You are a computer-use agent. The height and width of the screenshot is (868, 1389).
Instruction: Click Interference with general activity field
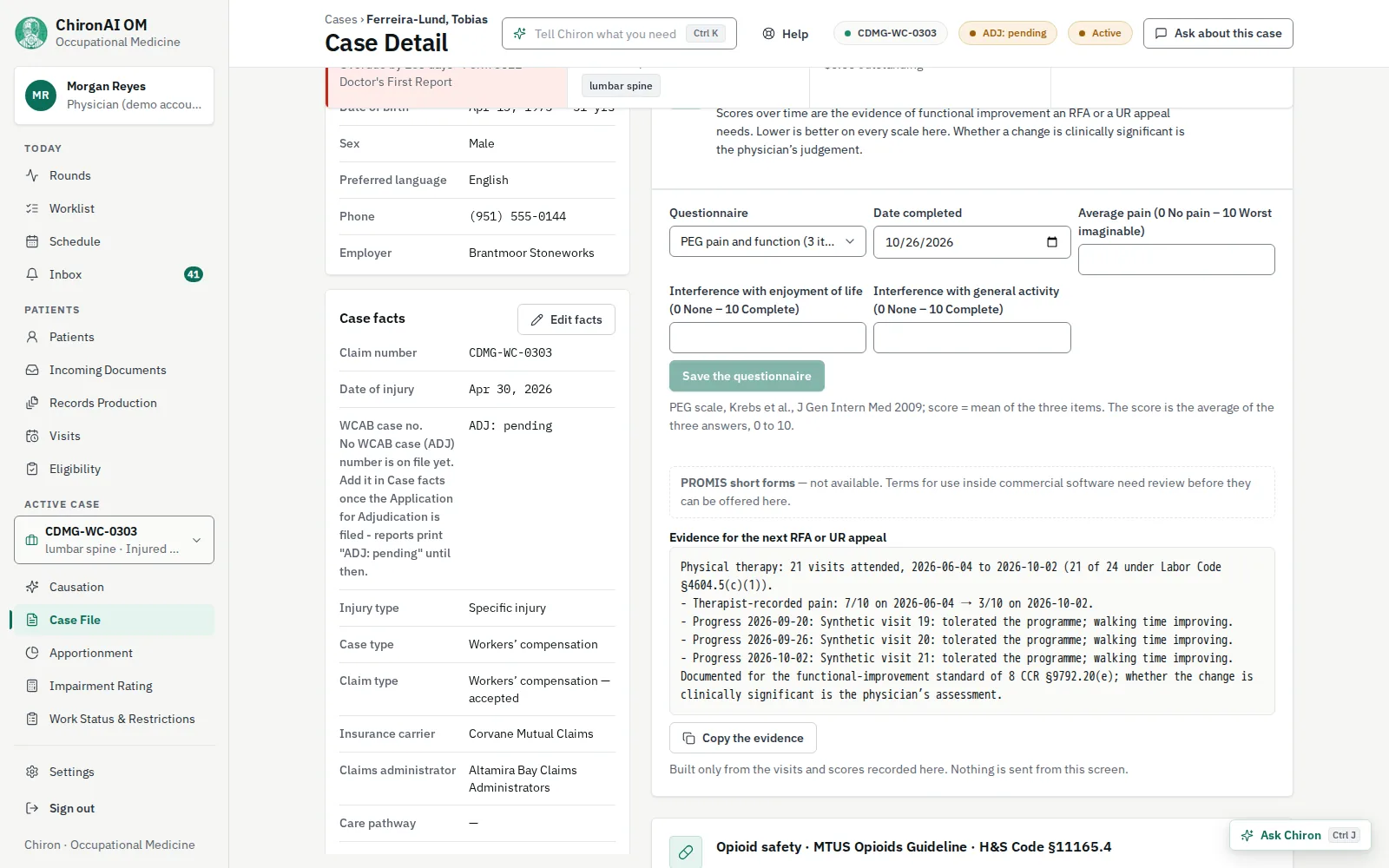point(971,338)
